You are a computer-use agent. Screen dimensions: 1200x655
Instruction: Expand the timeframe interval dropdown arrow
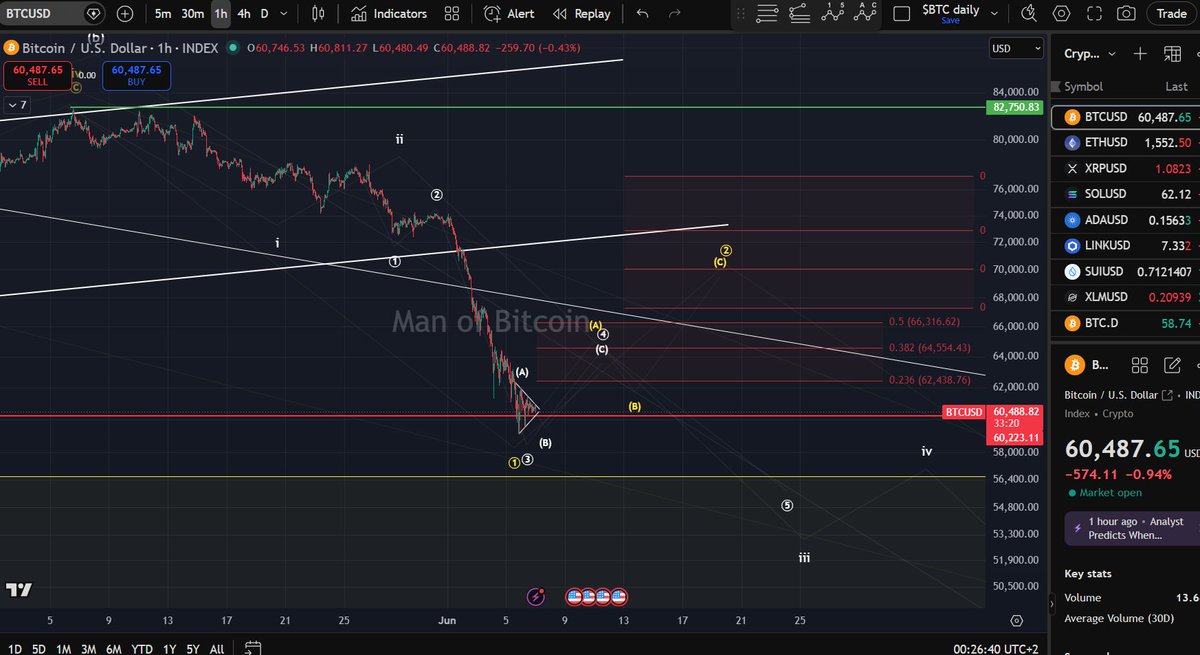pos(285,14)
